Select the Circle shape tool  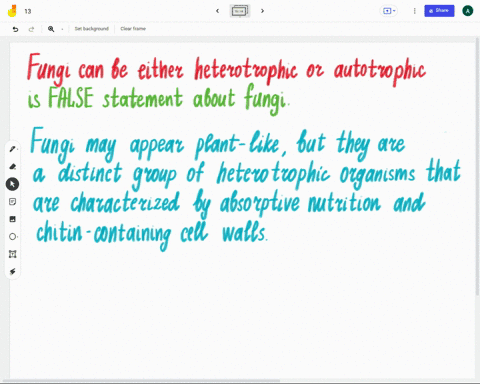point(13,237)
